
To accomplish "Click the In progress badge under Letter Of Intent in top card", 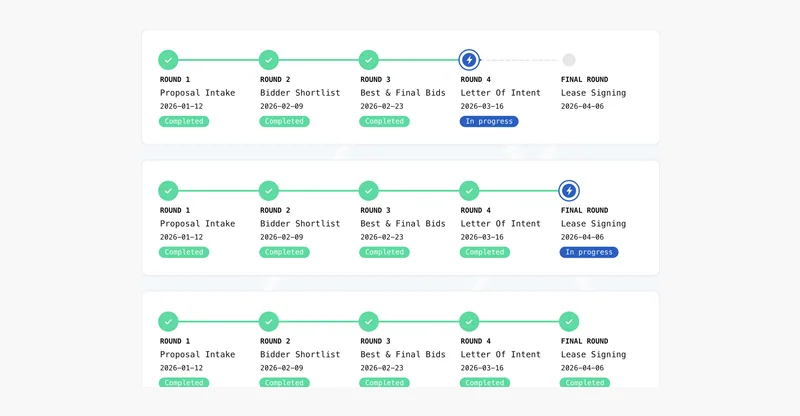I will pos(489,121).
